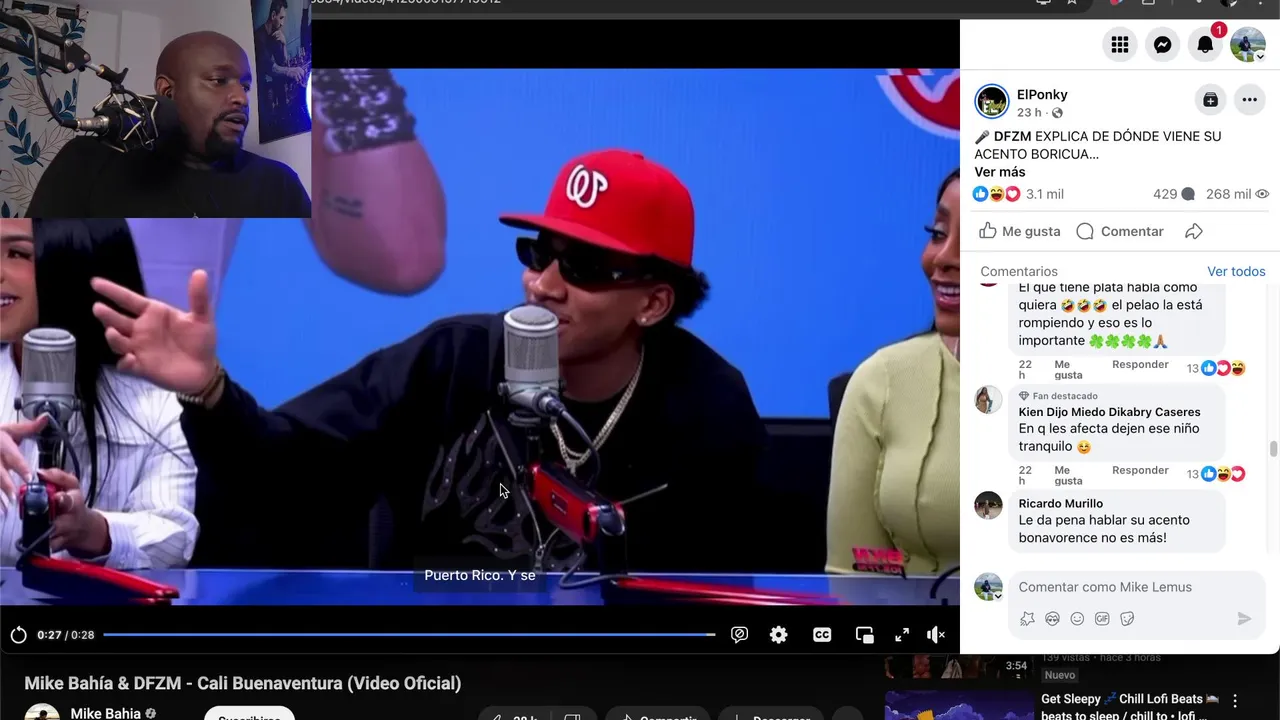Unmute the video sound
Viewport: 1280px width, 720px height.
(936, 635)
